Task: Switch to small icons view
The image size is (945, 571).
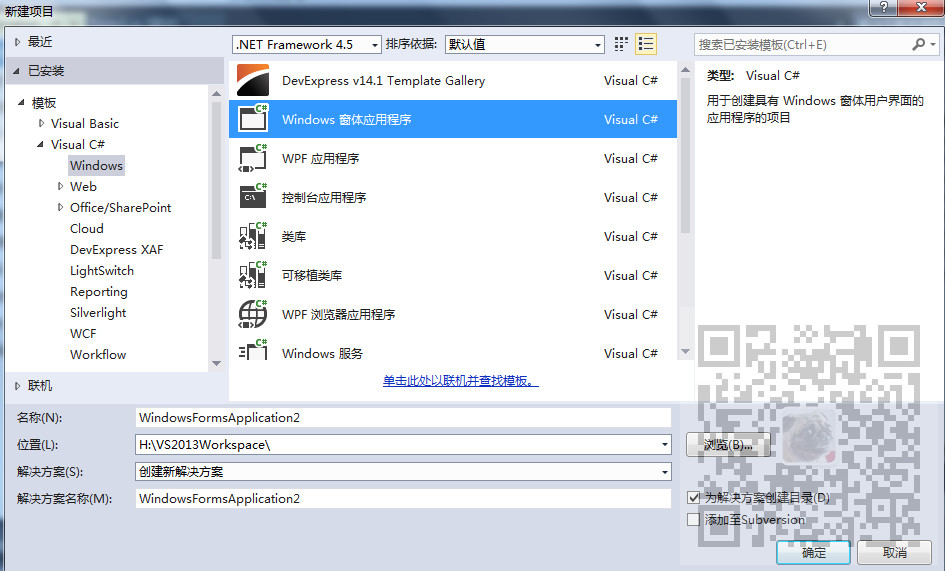Action: click(621, 44)
